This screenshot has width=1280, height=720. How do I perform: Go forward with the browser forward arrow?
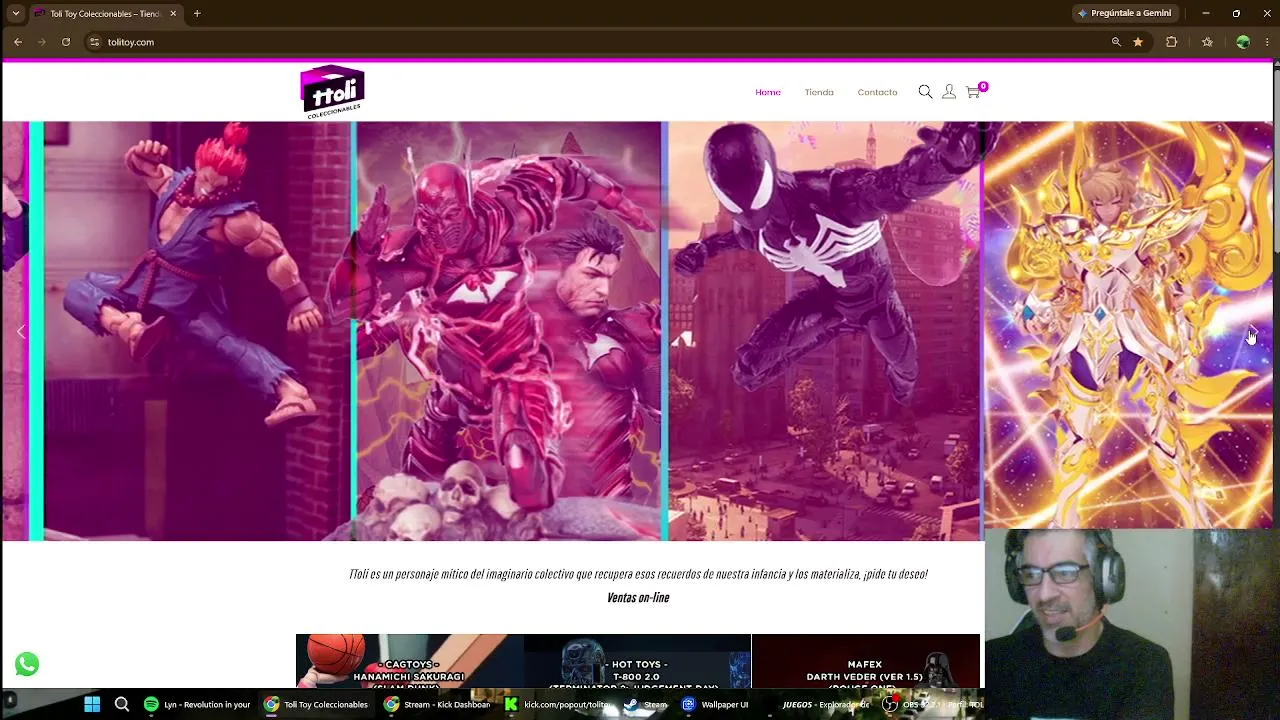coord(41,42)
